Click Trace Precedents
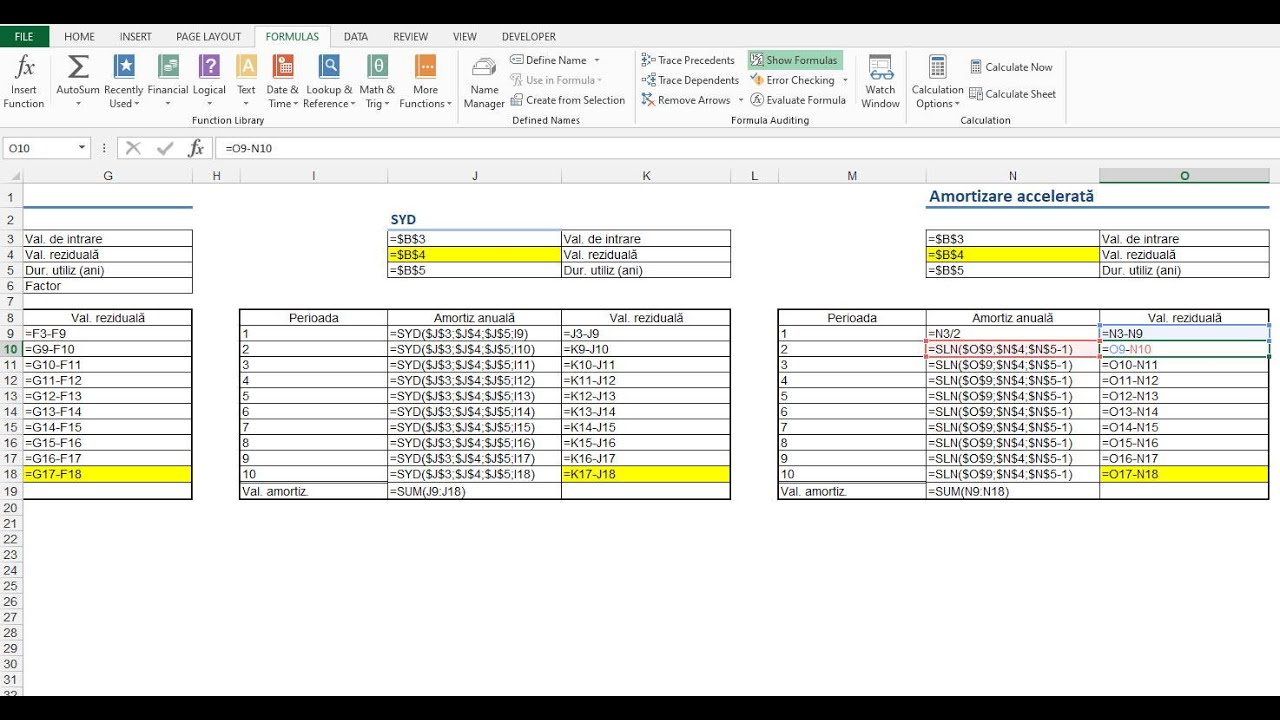Screen dimensions: 1280x720 click(688, 60)
